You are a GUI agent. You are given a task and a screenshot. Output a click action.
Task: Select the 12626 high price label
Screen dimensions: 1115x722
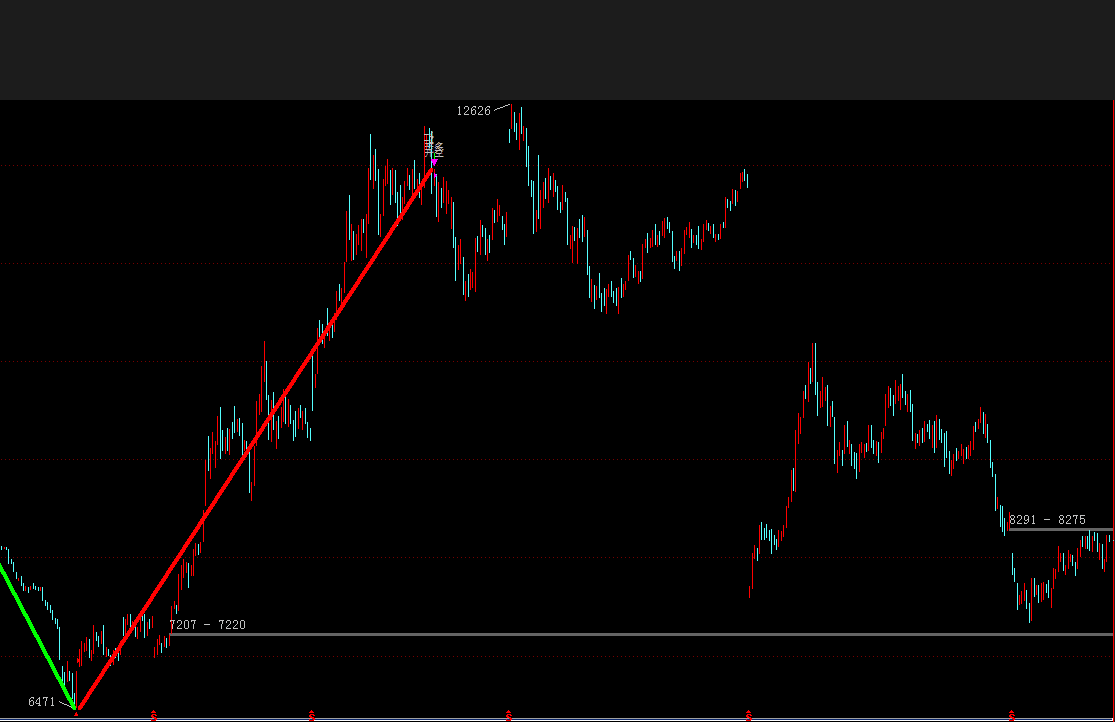click(474, 111)
